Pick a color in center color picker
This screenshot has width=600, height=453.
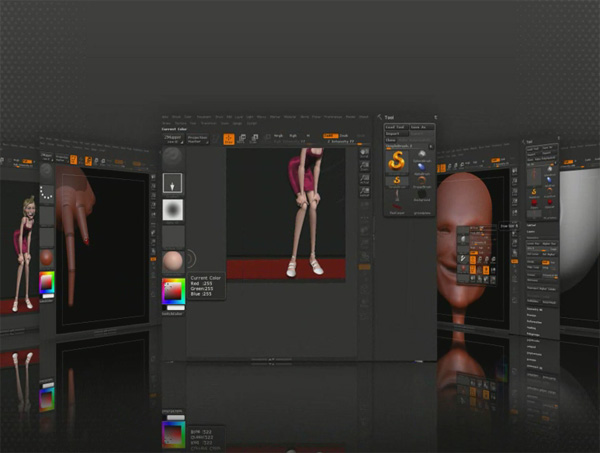173,291
